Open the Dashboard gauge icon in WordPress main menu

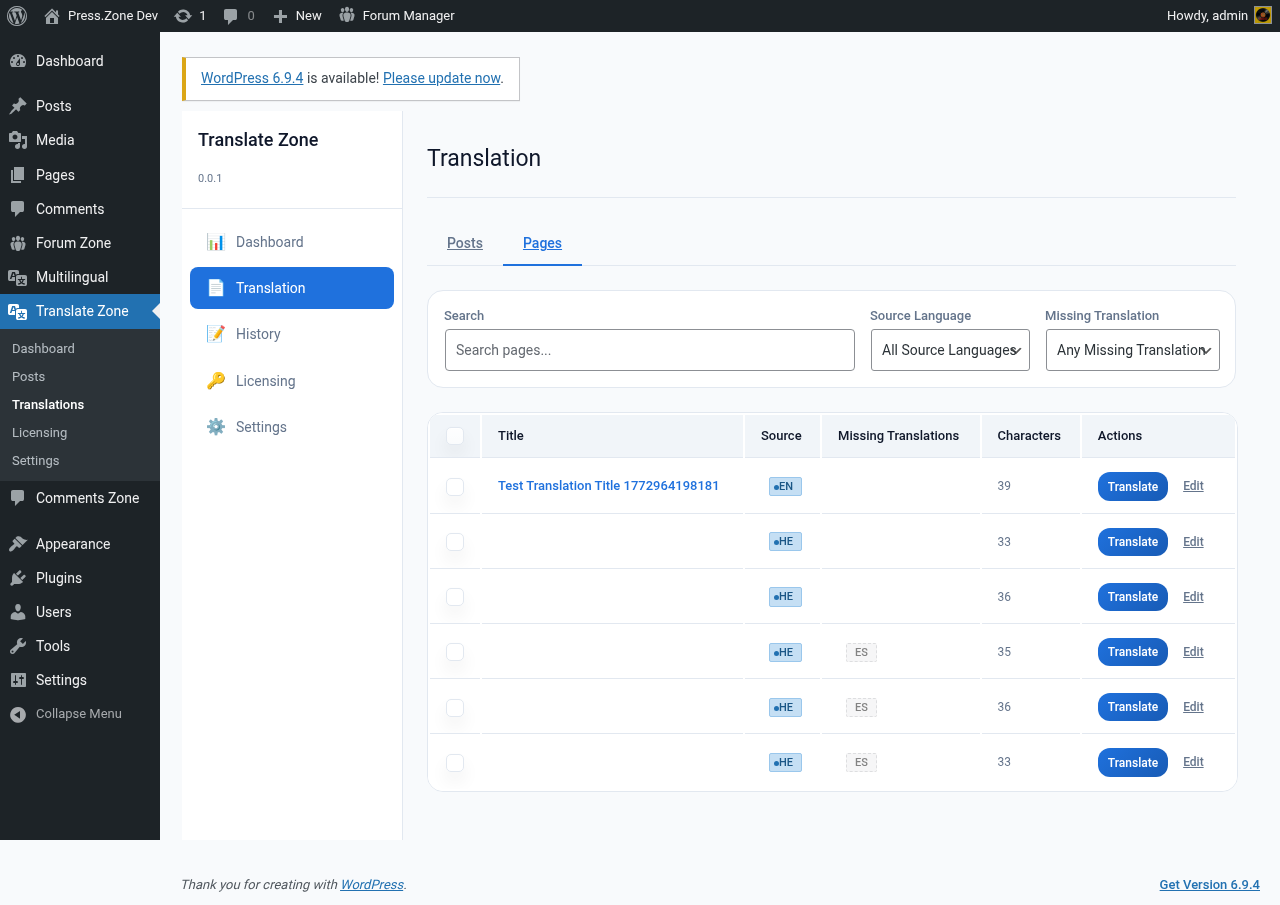18,61
